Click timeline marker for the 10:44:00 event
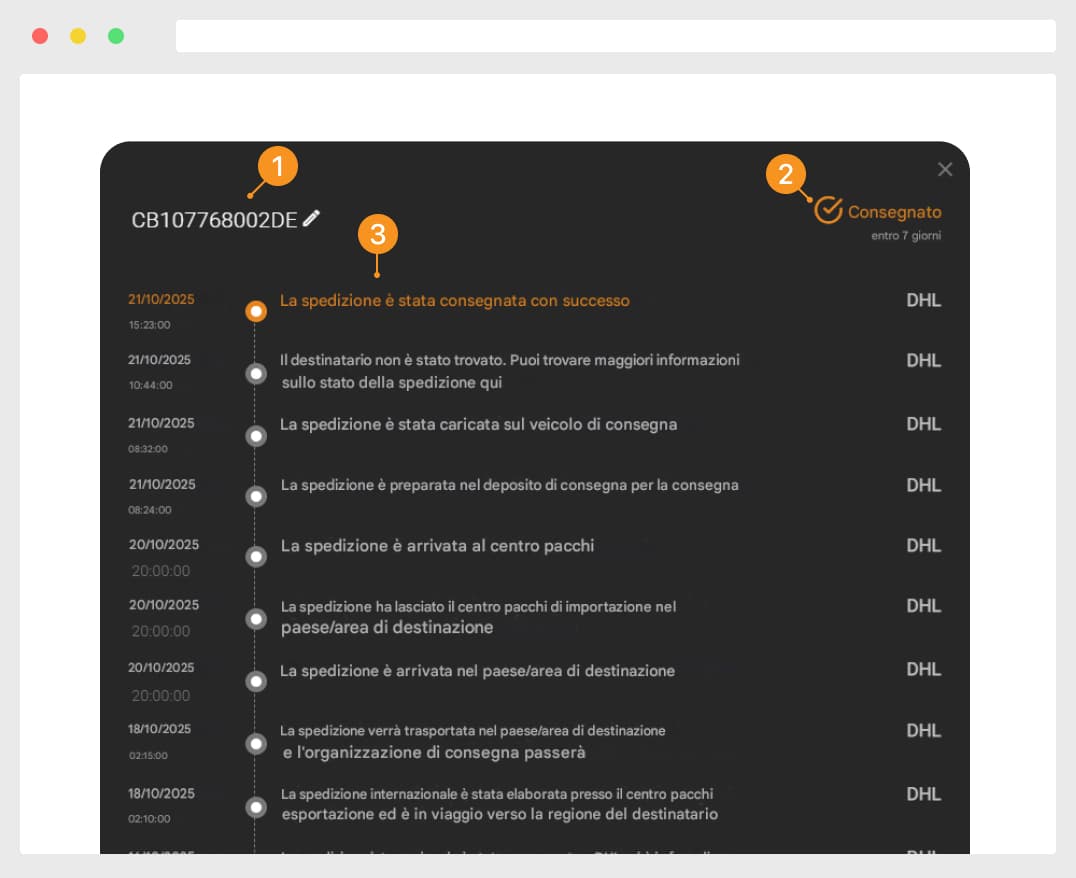Viewport: 1076px width, 878px height. pyautogui.click(x=256, y=373)
